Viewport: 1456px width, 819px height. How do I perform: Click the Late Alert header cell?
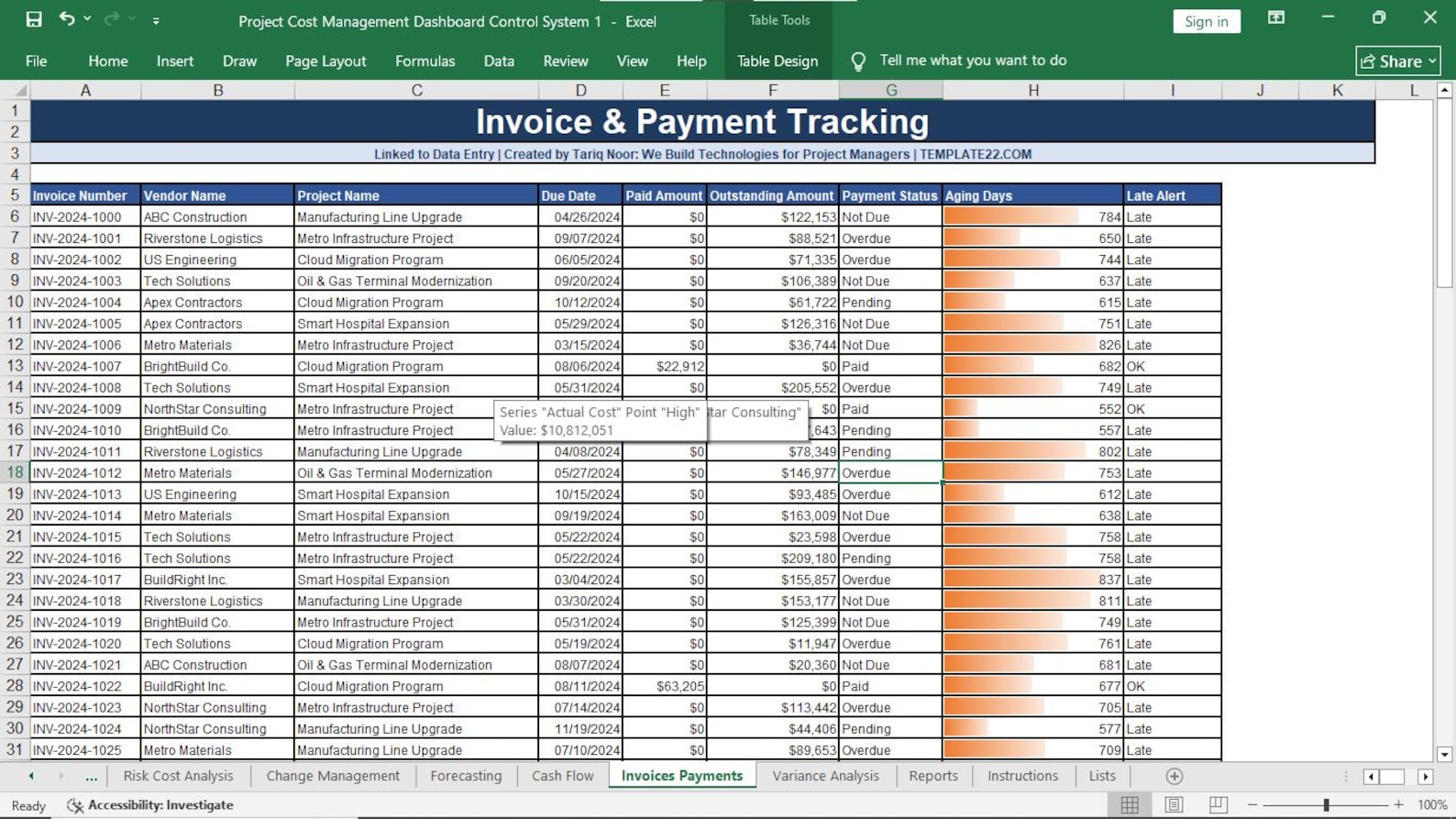(x=1173, y=195)
